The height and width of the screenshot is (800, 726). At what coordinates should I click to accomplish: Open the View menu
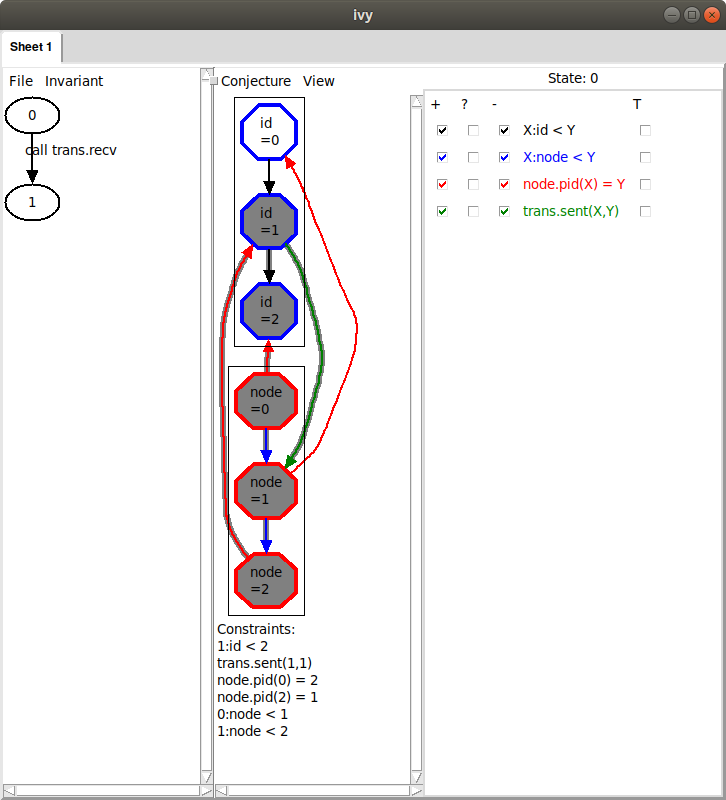318,81
